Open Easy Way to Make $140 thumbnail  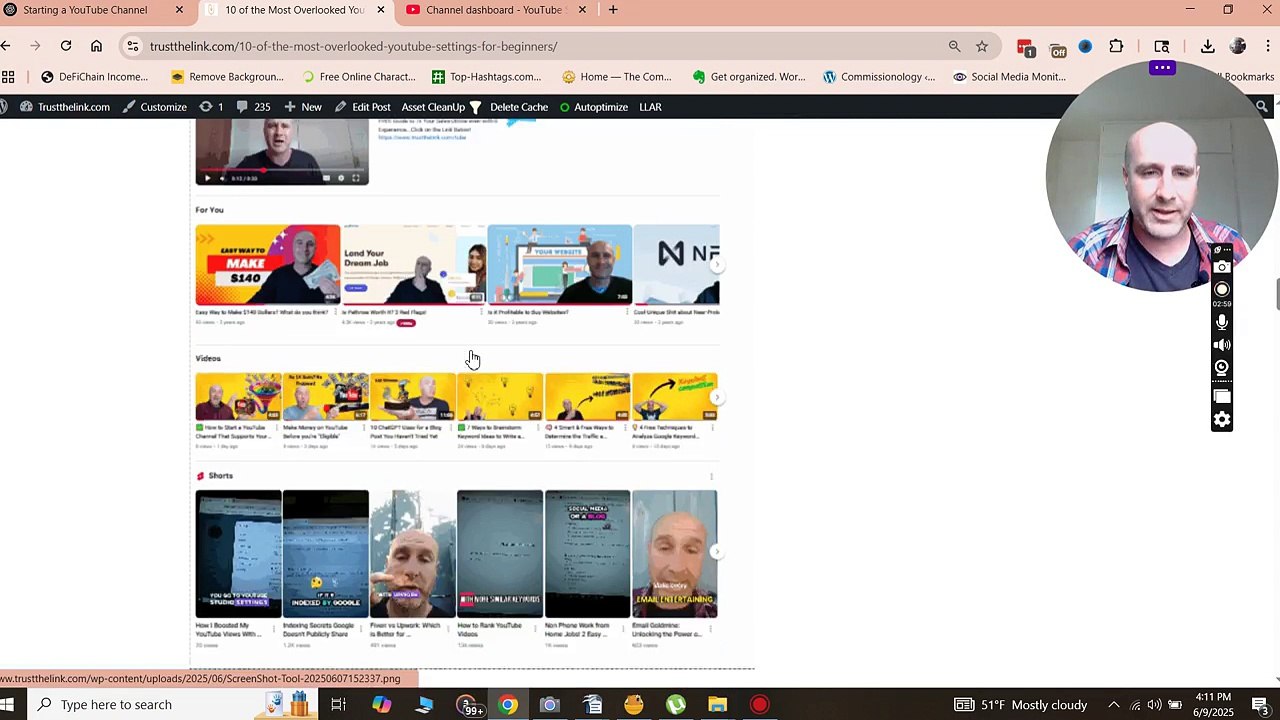click(x=268, y=265)
